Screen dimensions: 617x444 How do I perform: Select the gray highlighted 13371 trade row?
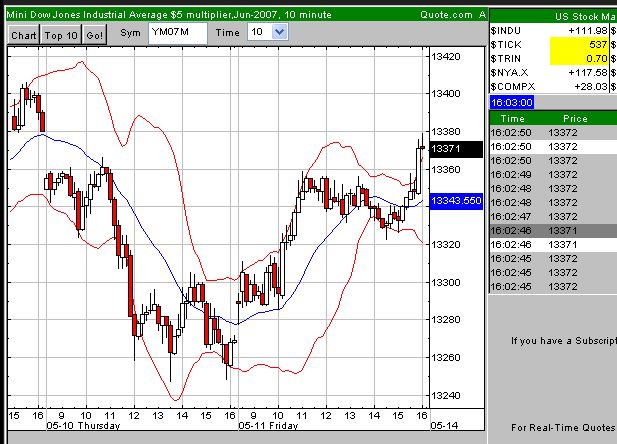pos(551,229)
